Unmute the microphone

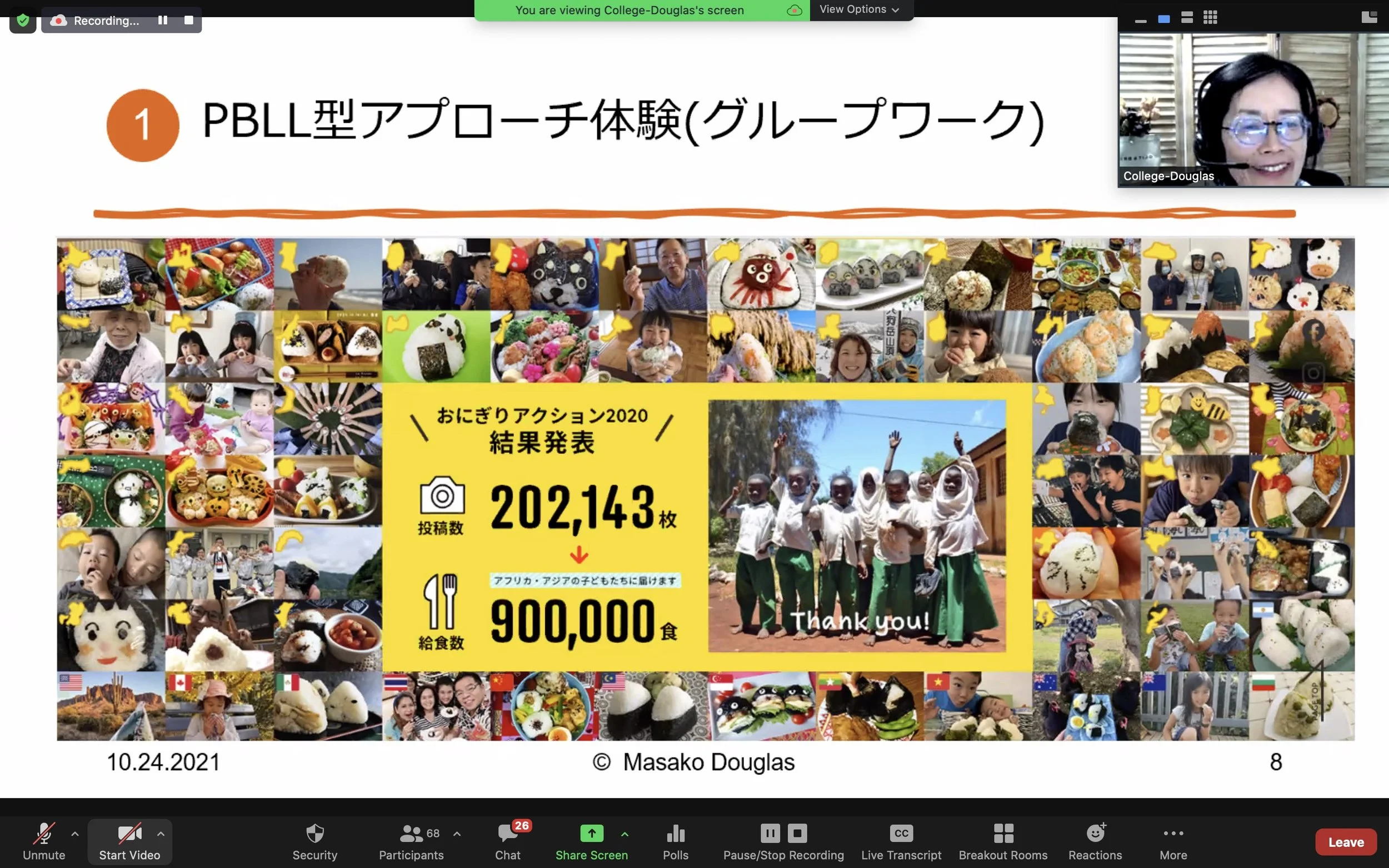click(x=44, y=841)
